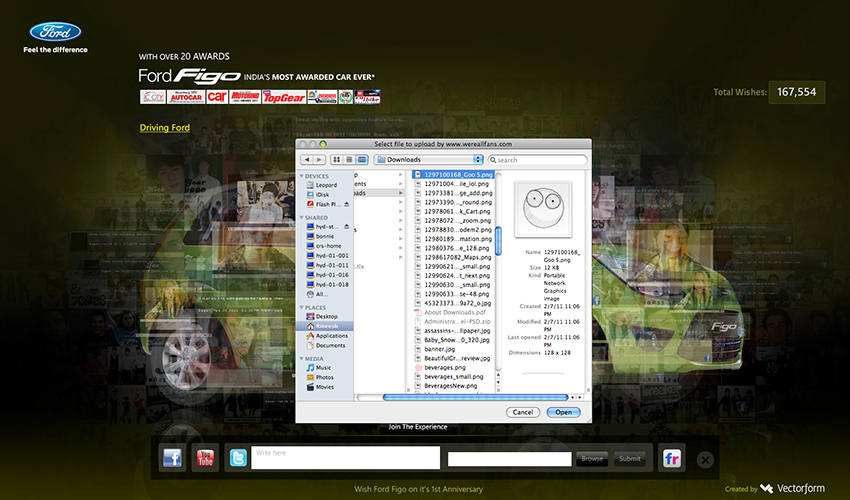Open Movies in Media sidebar

tap(324, 387)
